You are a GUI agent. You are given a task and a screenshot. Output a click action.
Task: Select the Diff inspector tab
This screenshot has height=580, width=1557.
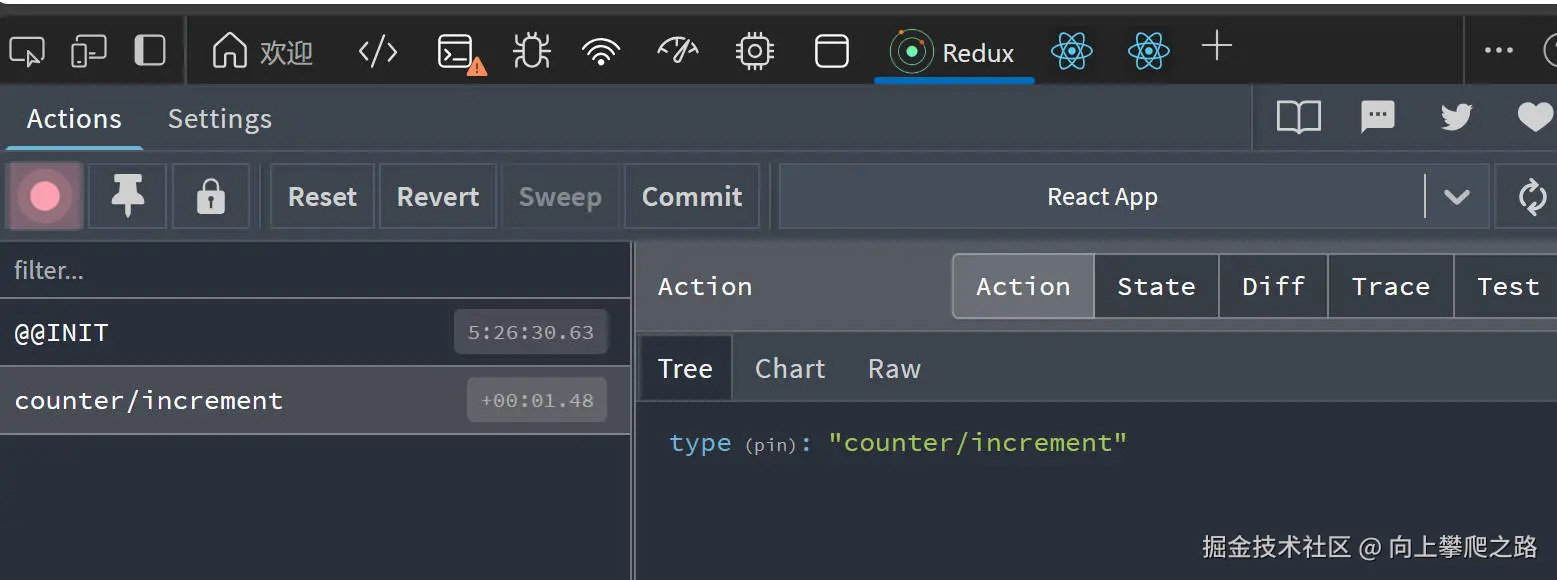(x=1273, y=287)
